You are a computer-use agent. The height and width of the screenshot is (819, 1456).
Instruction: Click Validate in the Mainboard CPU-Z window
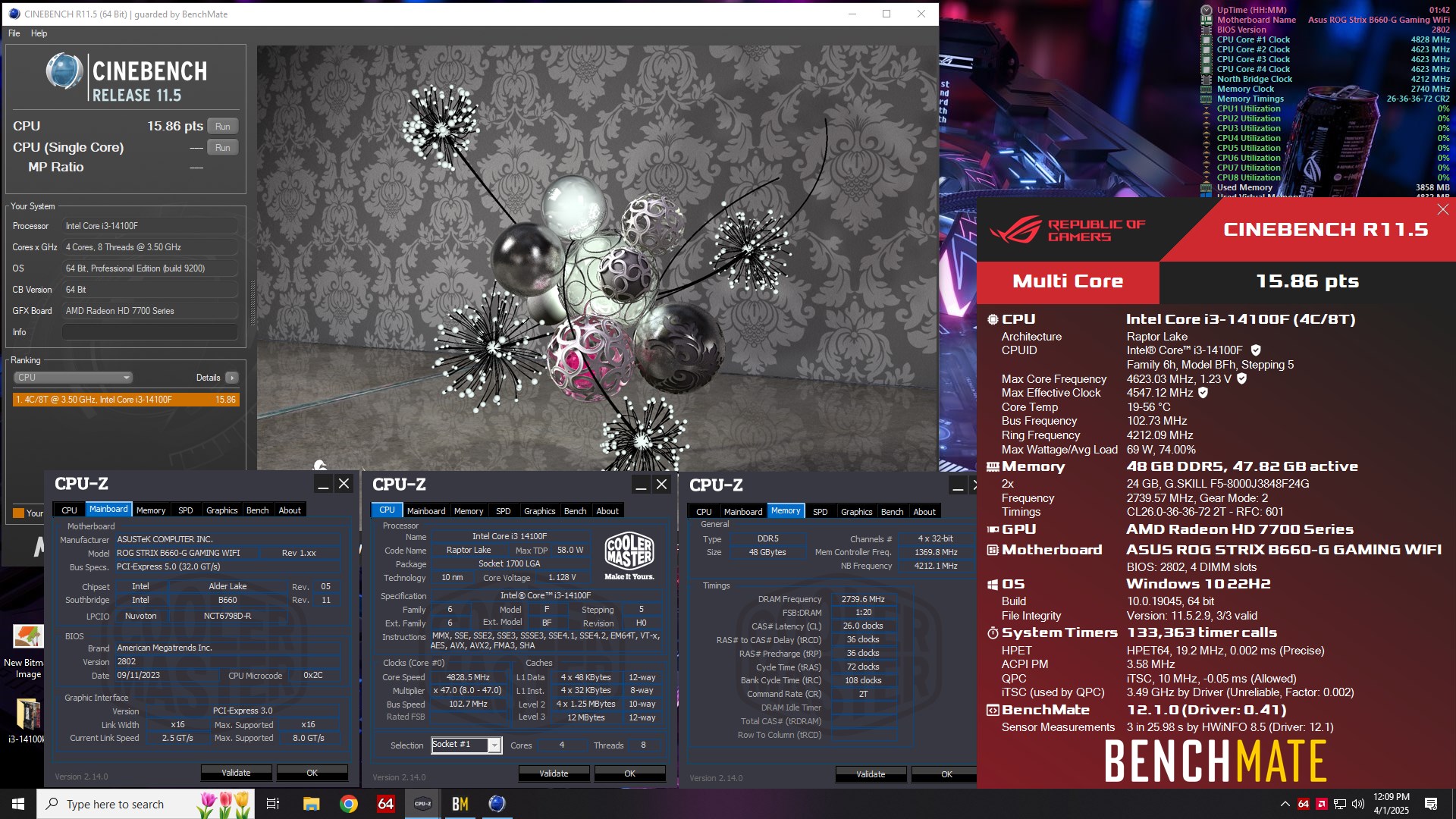(x=236, y=773)
